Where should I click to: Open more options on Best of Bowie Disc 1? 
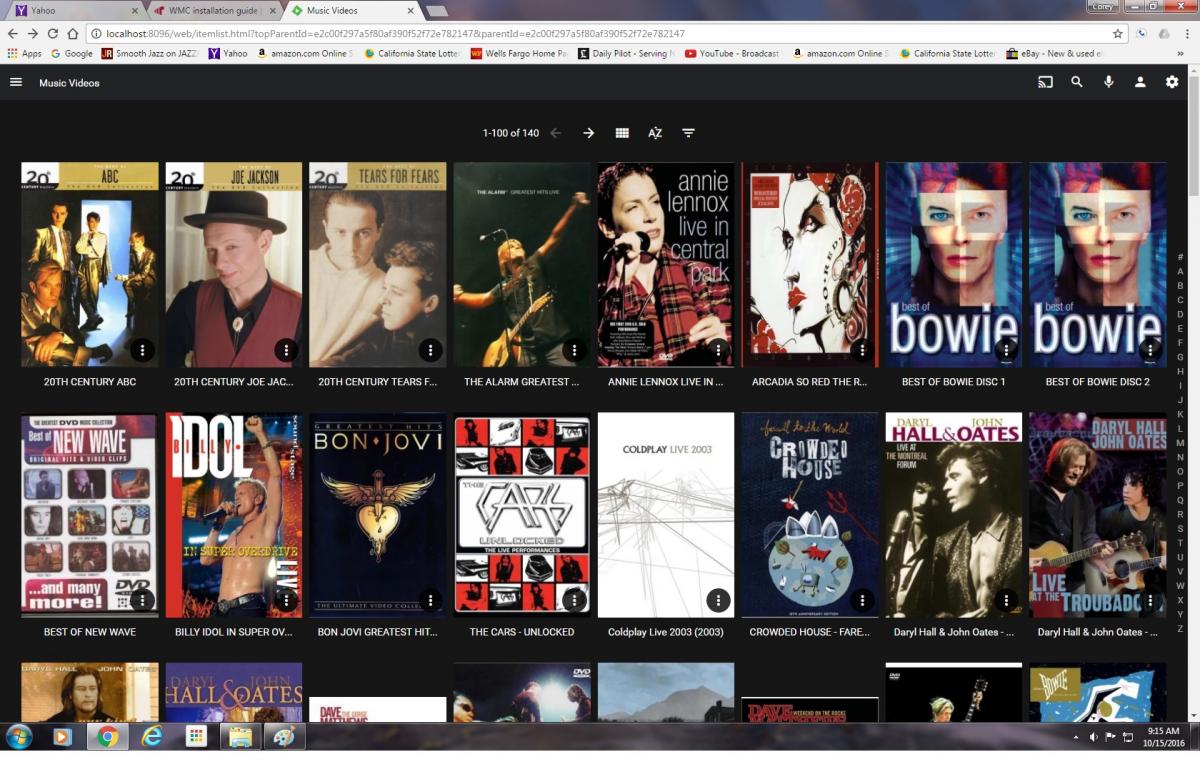click(x=1006, y=350)
